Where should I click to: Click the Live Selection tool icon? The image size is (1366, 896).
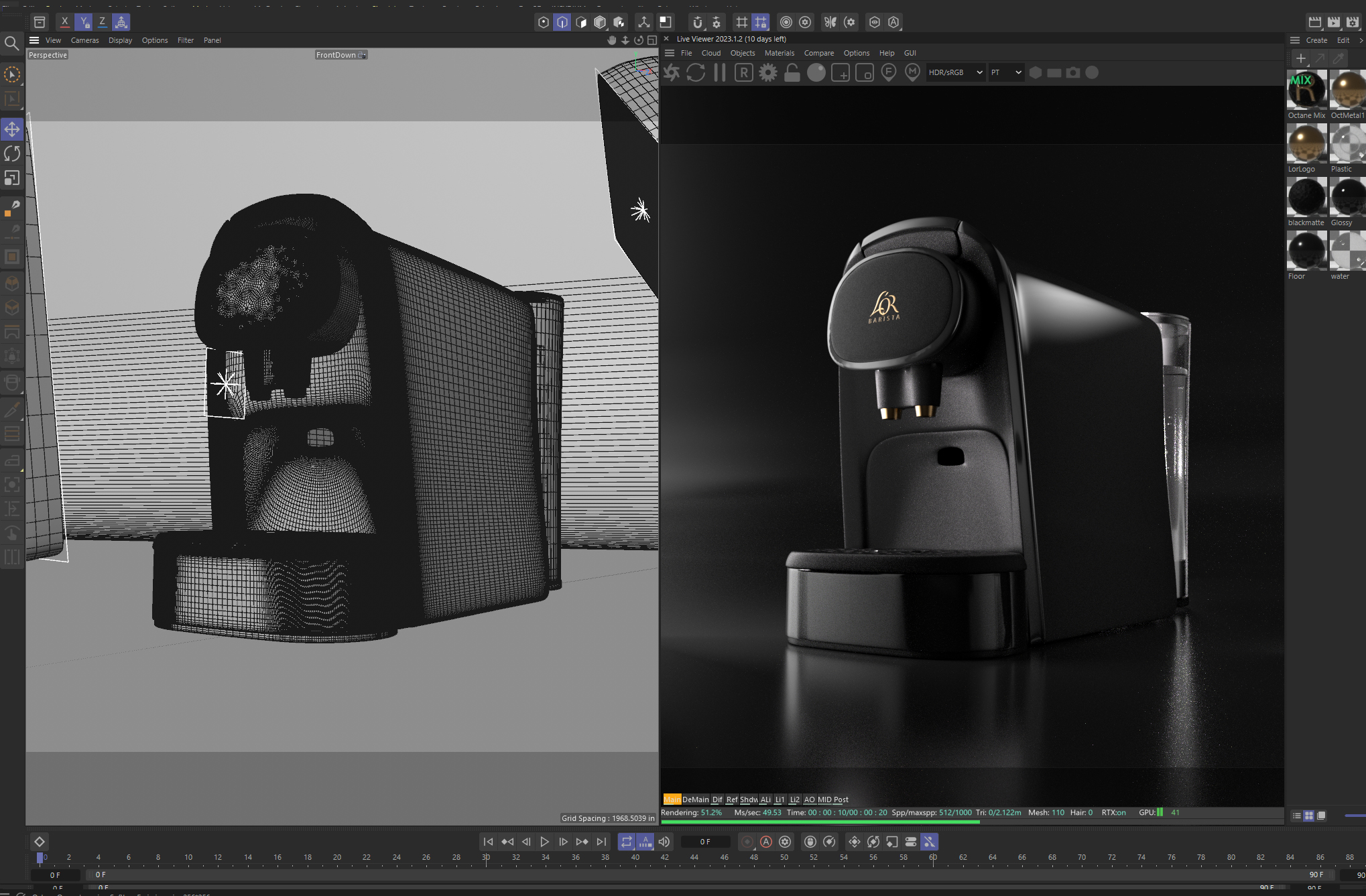coord(12,74)
